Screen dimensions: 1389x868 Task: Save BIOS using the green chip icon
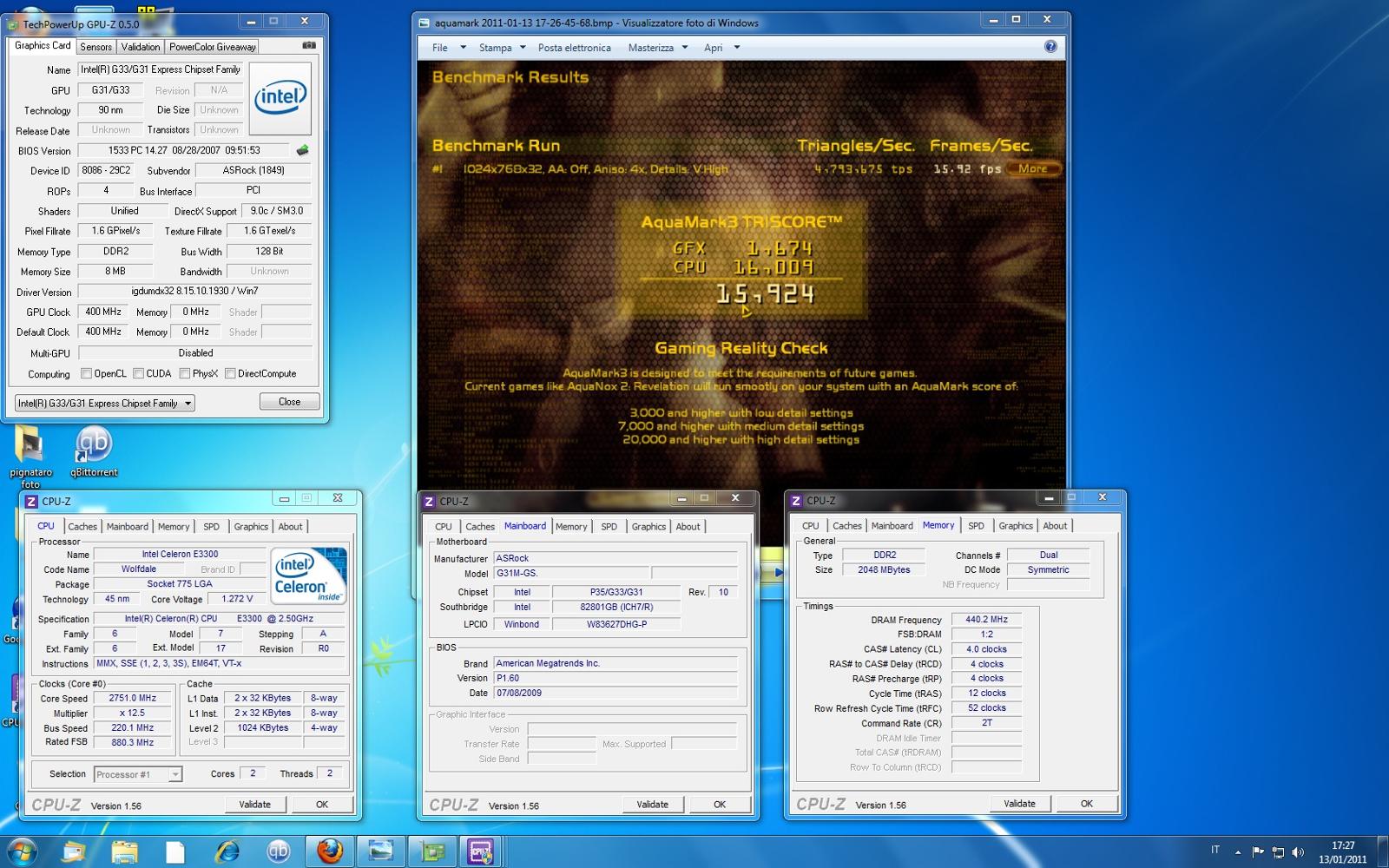(302, 150)
